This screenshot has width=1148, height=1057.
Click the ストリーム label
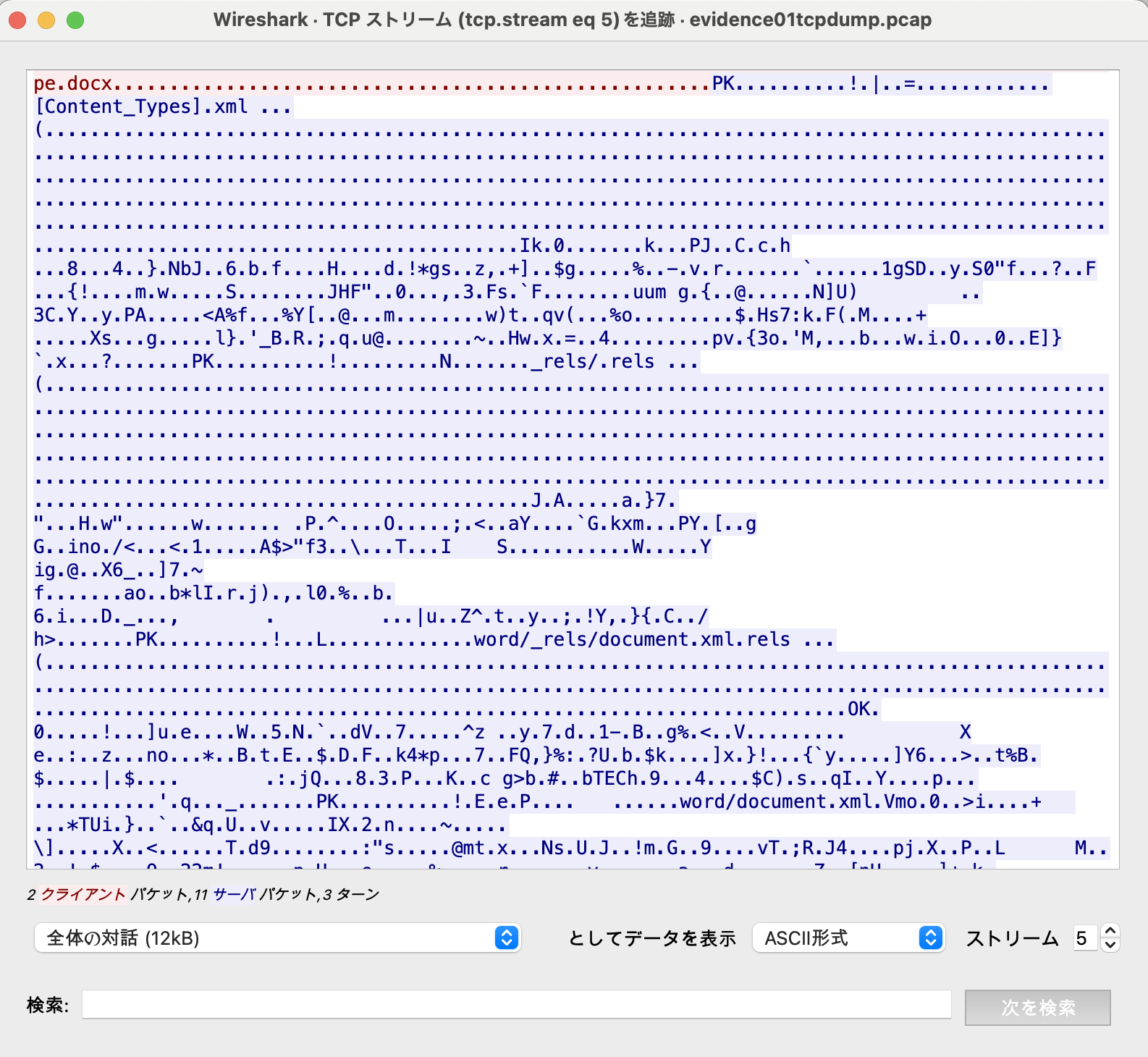click(x=1013, y=939)
